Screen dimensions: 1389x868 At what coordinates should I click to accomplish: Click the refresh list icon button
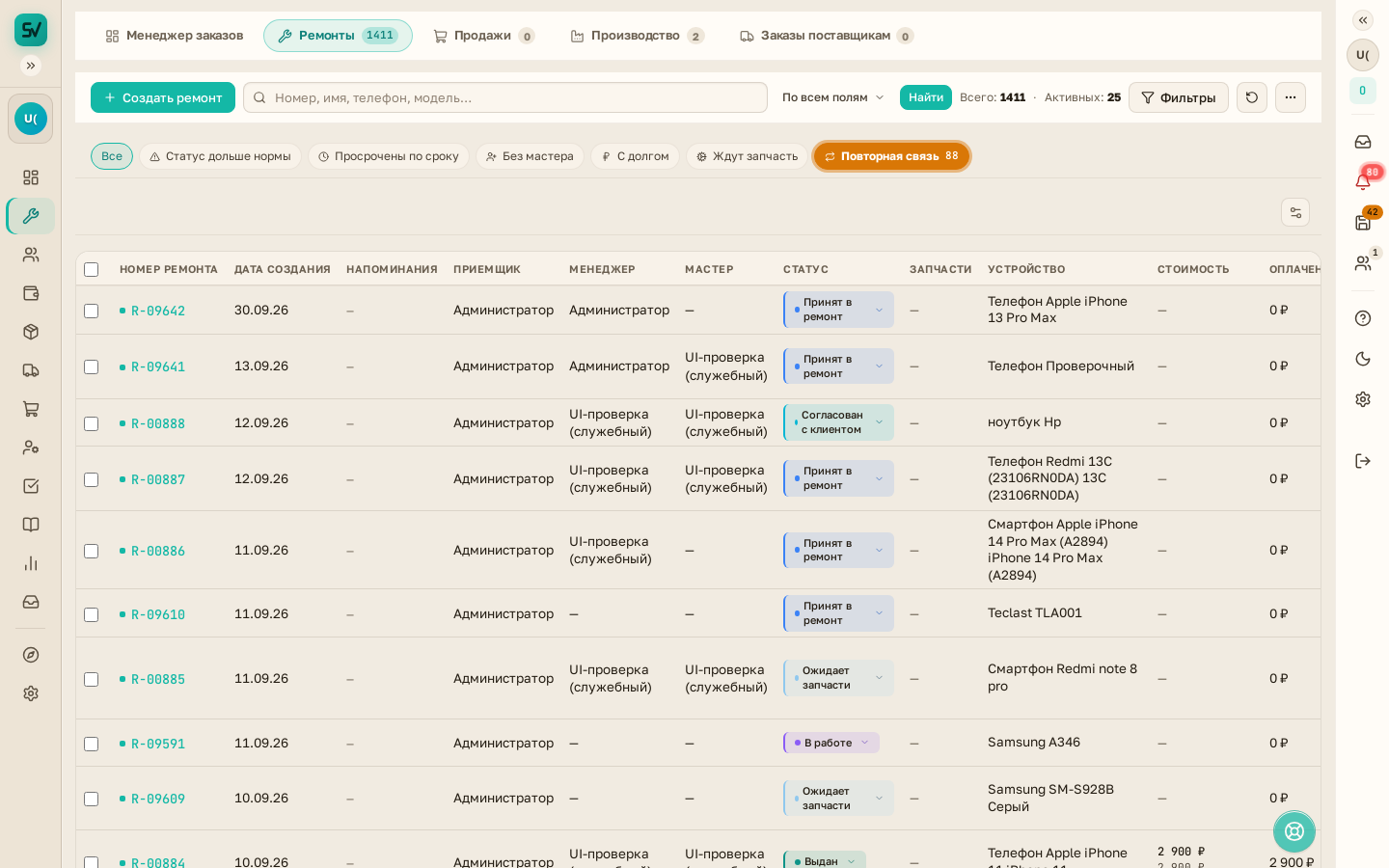click(1252, 97)
